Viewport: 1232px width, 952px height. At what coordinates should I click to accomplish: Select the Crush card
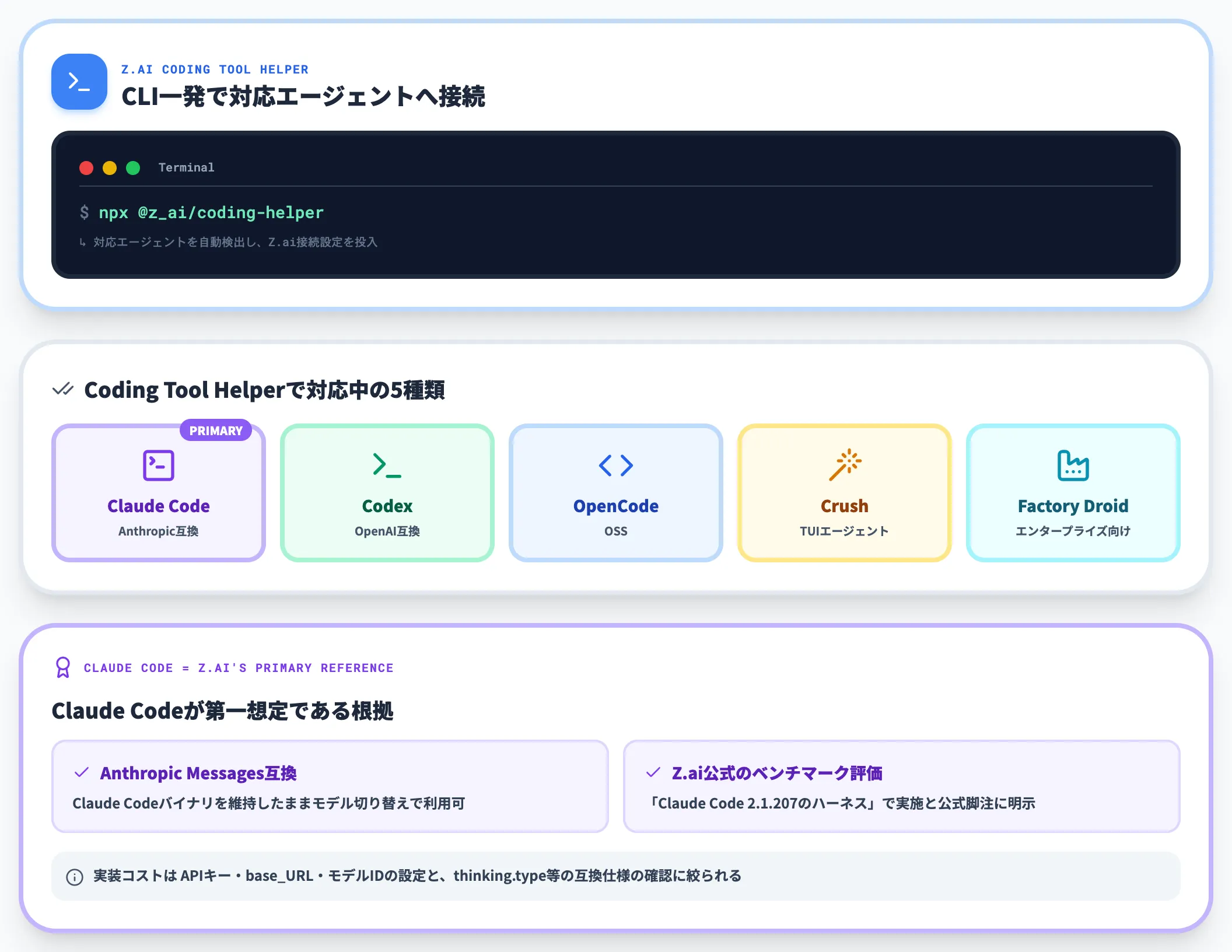(845, 493)
